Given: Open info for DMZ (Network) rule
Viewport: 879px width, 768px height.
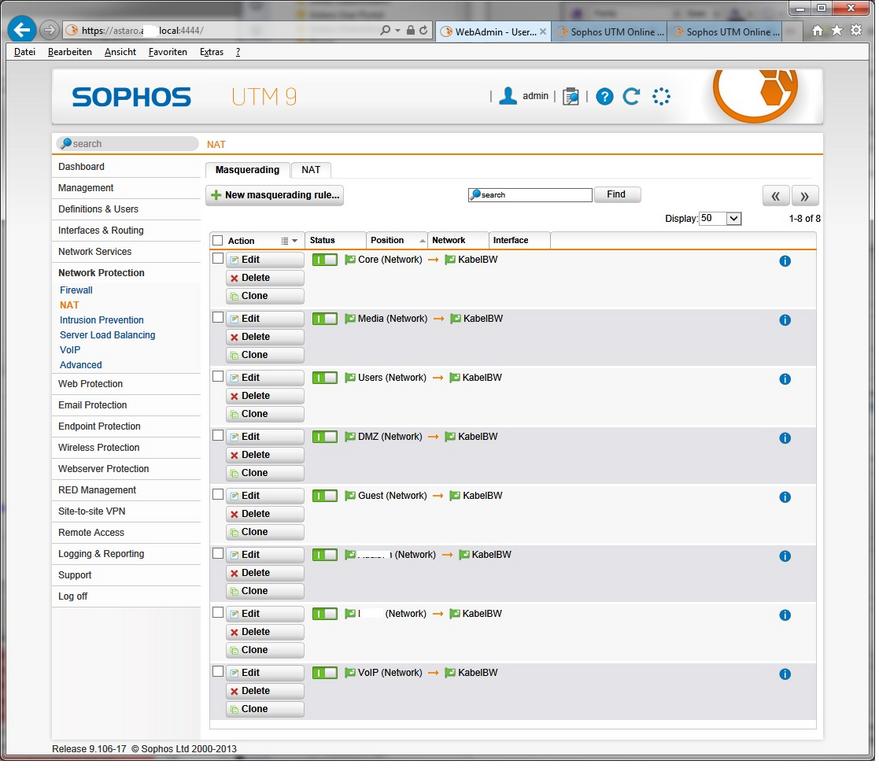Looking at the screenshot, I should (785, 438).
